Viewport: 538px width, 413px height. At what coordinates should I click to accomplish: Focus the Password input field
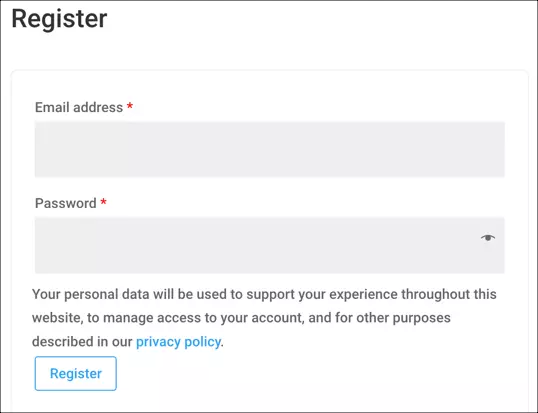[x=269, y=245]
